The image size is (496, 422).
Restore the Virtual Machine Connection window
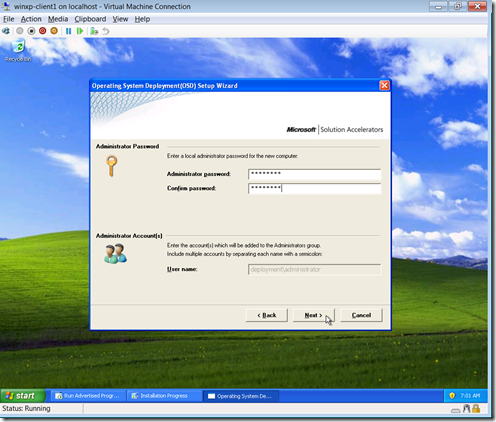tap(458, 7)
